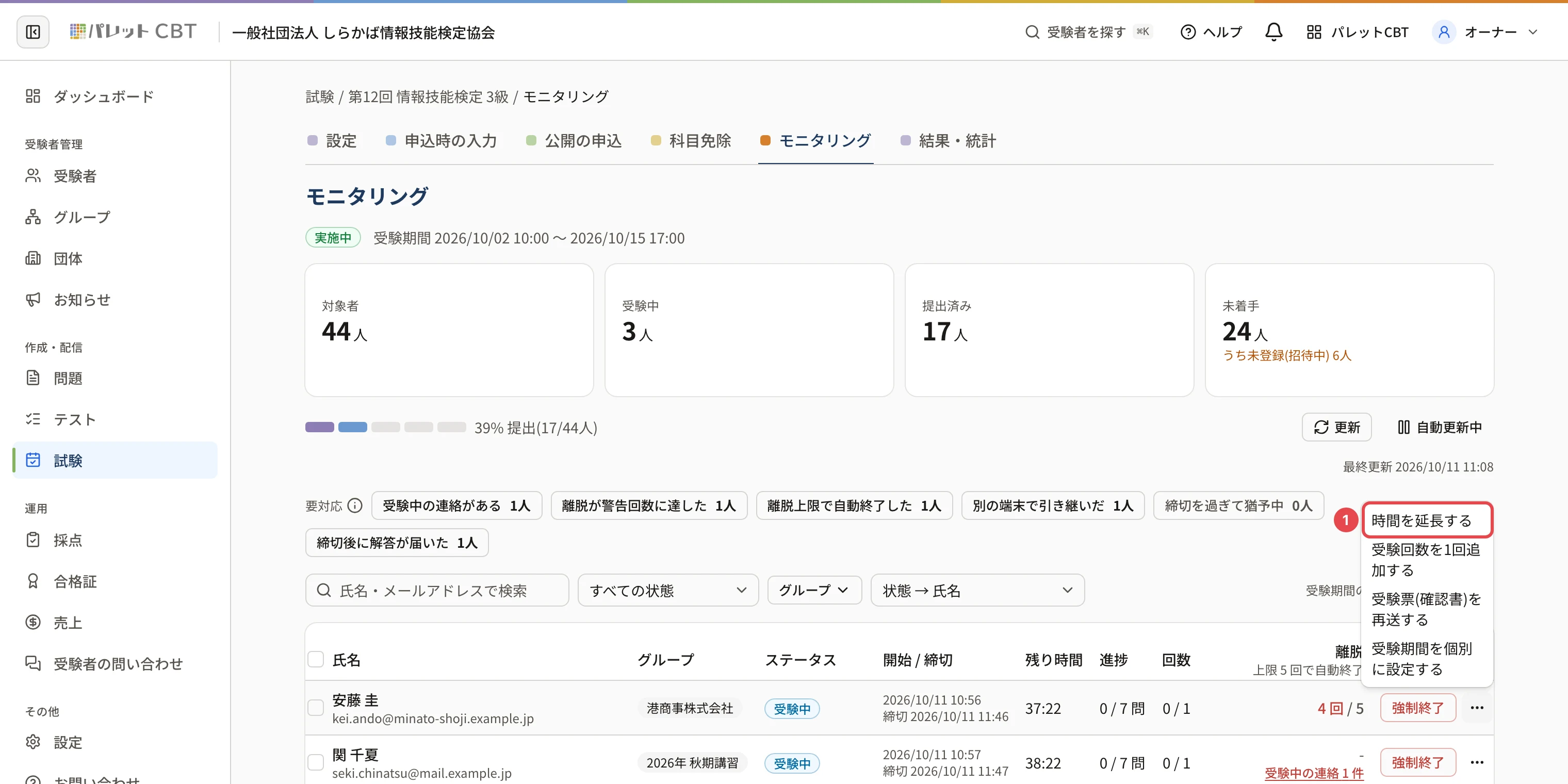Switch to the 設定 tab

point(332,141)
